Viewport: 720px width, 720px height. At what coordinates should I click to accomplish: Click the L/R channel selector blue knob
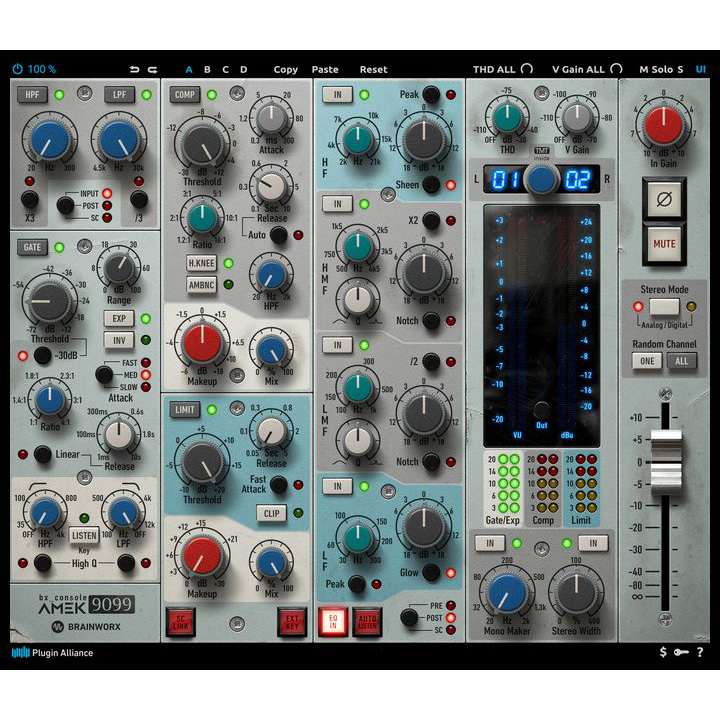(541, 179)
